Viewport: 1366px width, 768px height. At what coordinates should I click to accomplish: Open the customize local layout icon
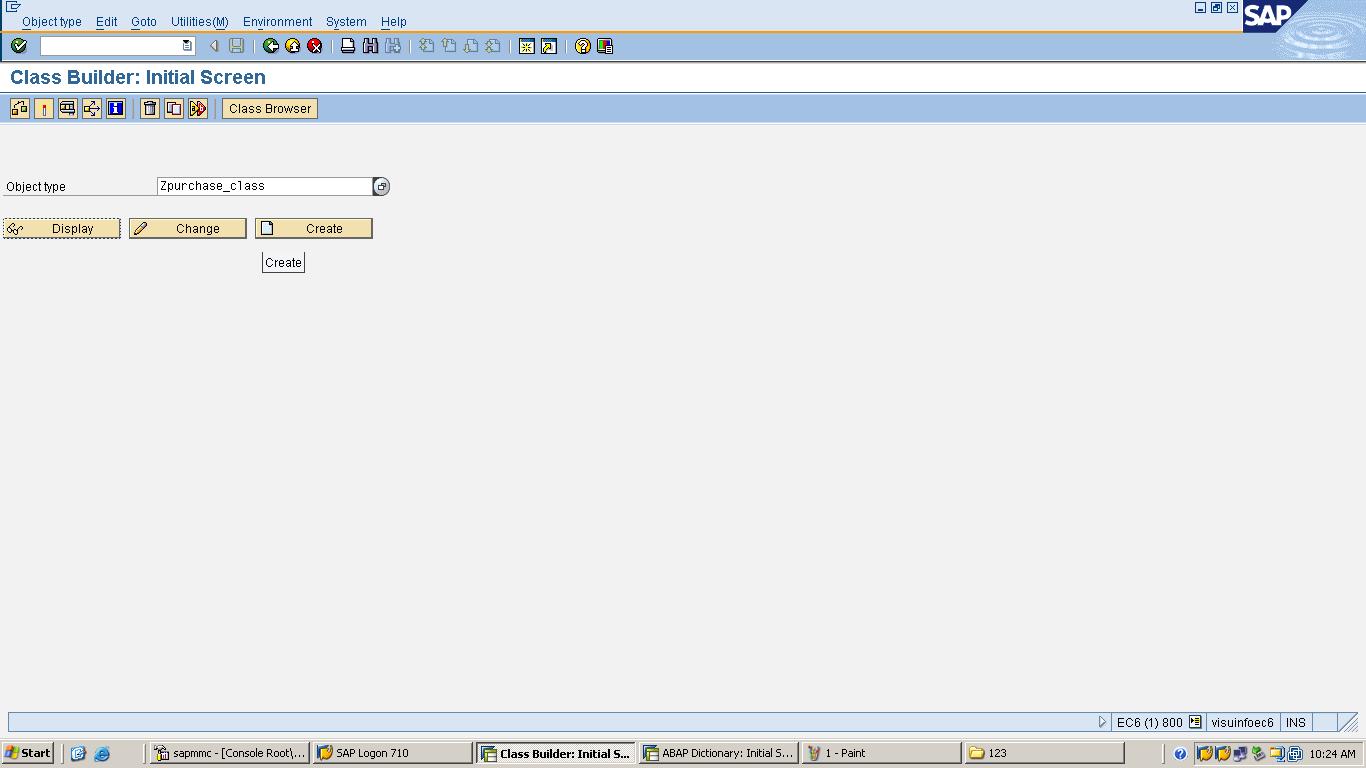[604, 45]
